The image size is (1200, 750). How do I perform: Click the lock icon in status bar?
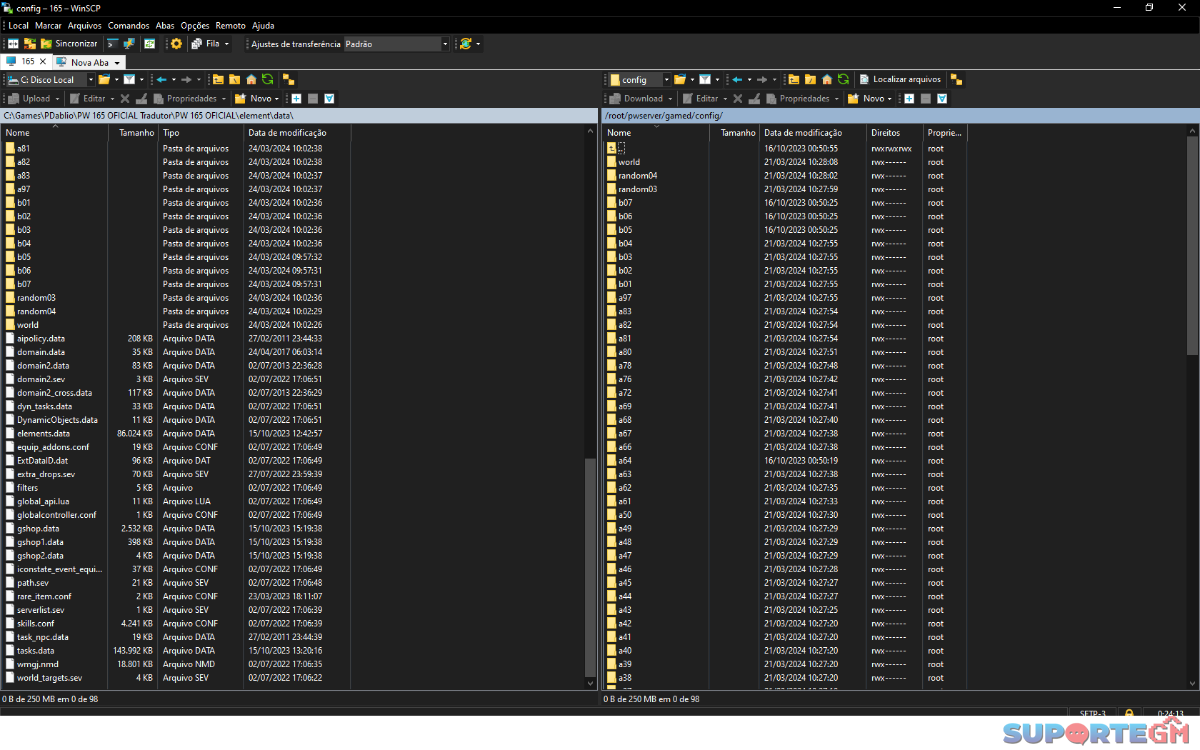[1129, 713]
